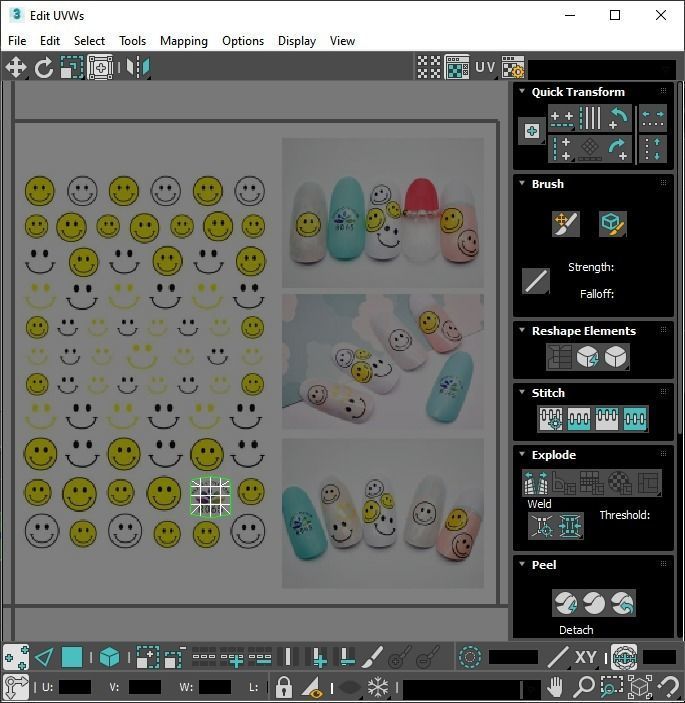Toggle Display Only Selected Polygons

[x=312, y=686]
